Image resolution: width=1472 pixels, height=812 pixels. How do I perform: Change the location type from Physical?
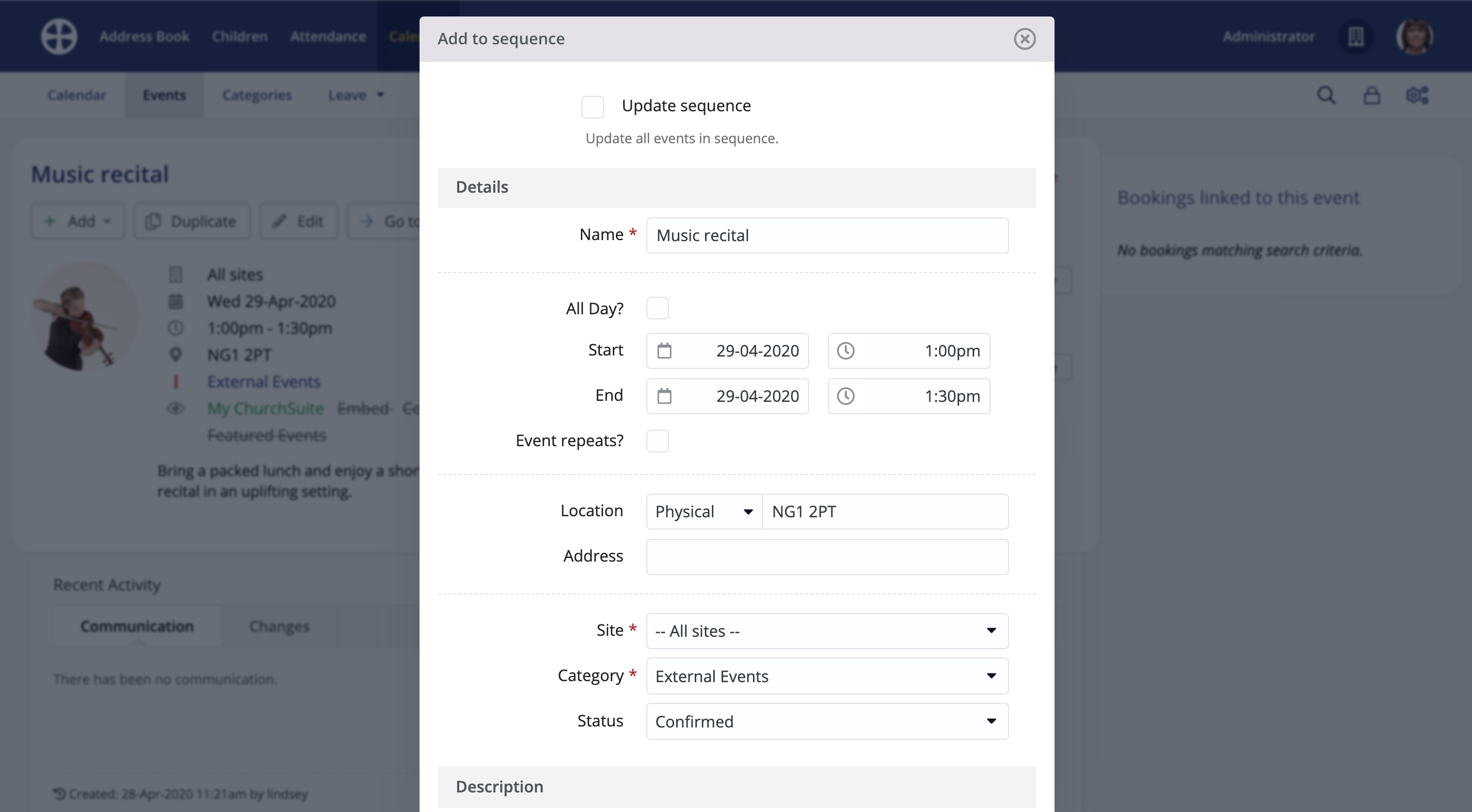click(x=703, y=512)
